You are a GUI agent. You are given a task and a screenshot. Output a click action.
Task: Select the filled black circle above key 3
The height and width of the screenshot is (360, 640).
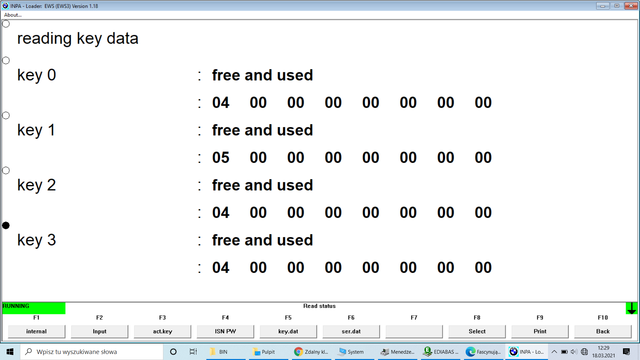pos(6,225)
